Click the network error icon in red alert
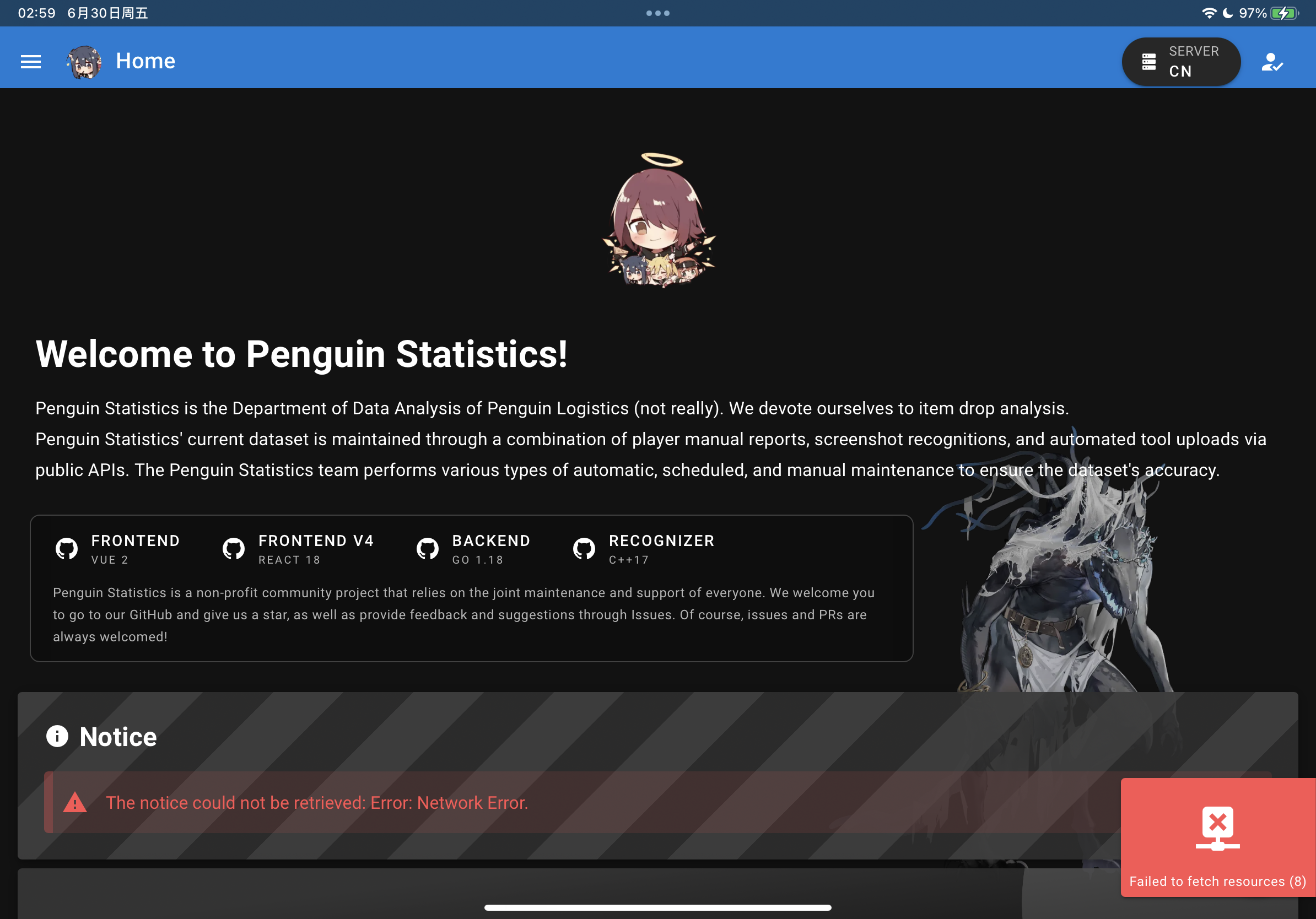 1217,828
